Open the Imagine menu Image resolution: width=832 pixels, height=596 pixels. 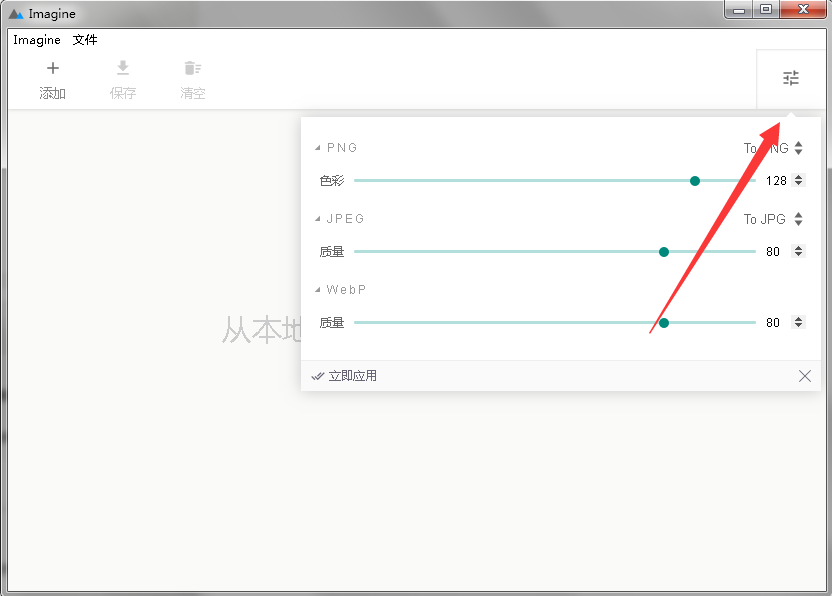pyautogui.click(x=37, y=40)
